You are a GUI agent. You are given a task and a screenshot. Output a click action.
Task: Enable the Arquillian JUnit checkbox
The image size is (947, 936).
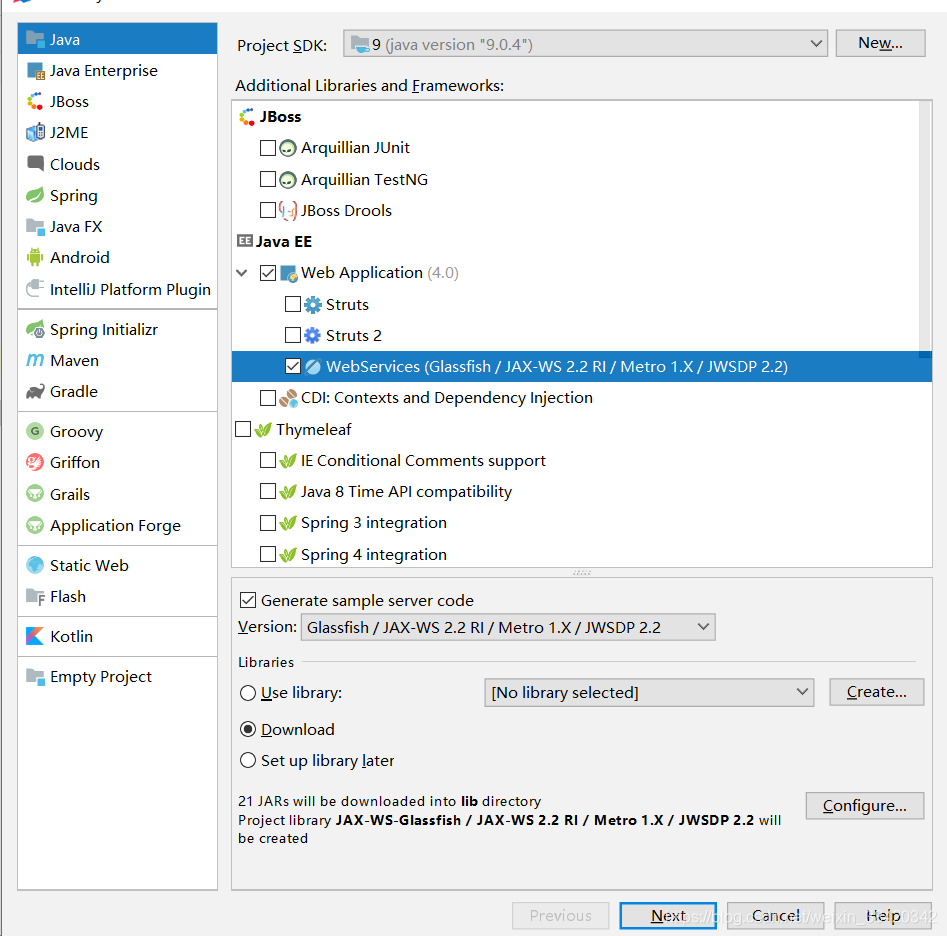coord(268,148)
